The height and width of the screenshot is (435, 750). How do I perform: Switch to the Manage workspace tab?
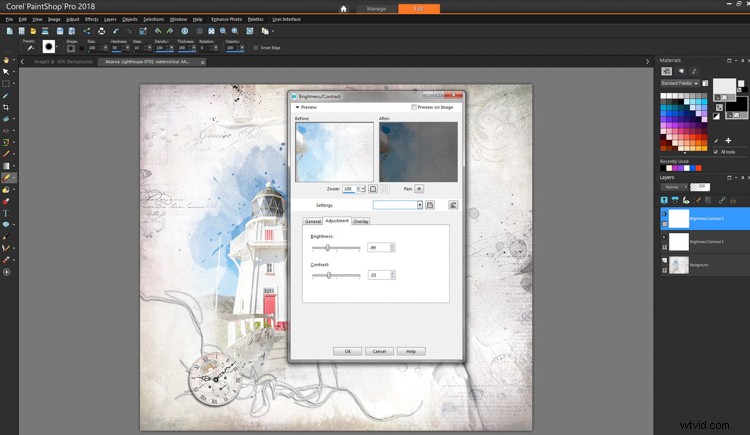click(x=376, y=9)
